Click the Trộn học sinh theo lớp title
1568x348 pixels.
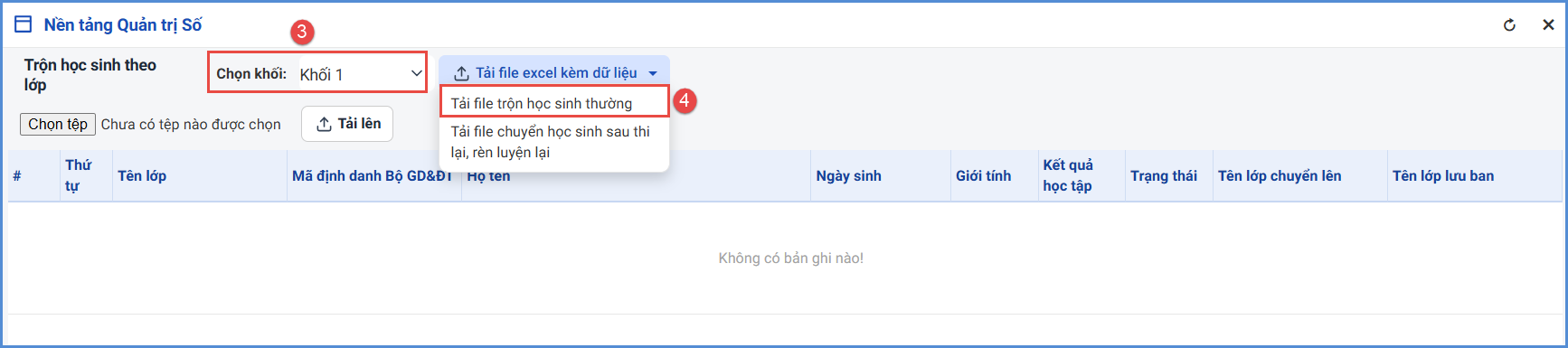pyautogui.click(x=90, y=75)
